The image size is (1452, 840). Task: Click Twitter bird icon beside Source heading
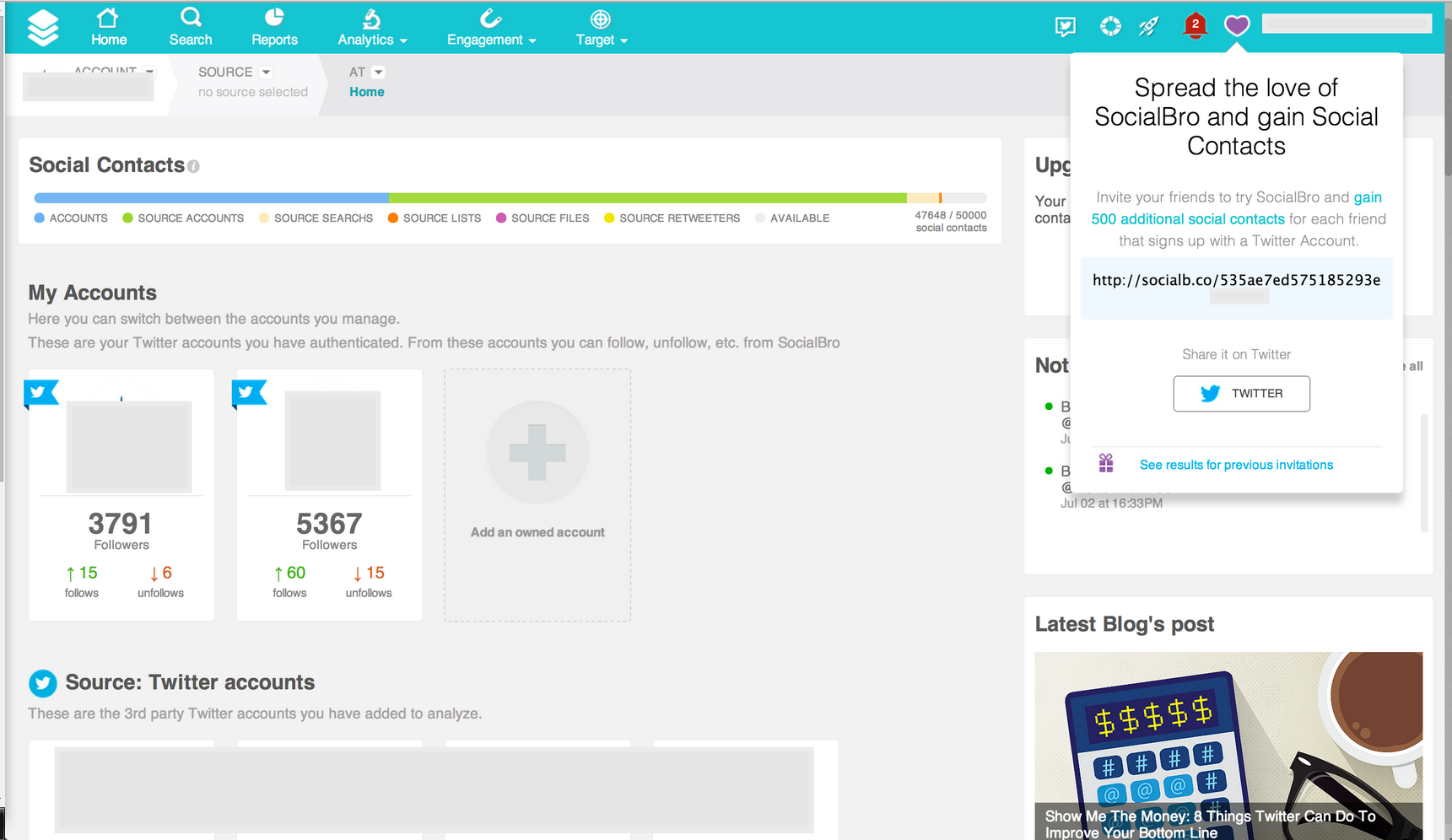point(43,683)
